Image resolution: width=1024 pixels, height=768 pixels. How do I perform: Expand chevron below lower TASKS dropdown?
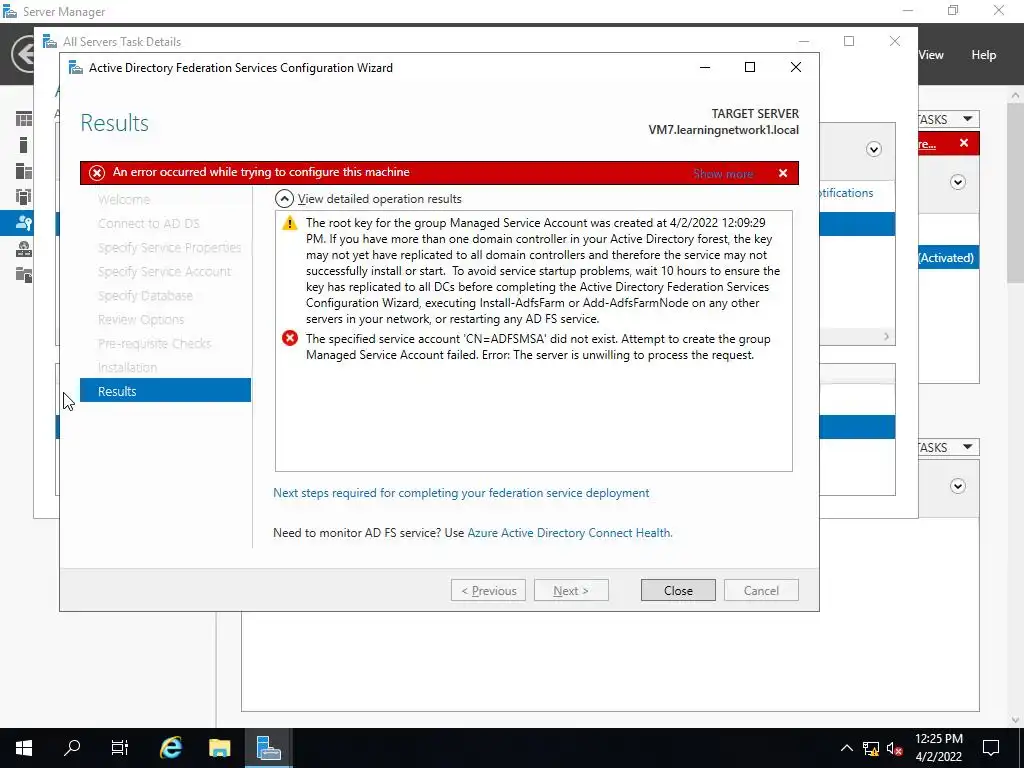click(958, 486)
